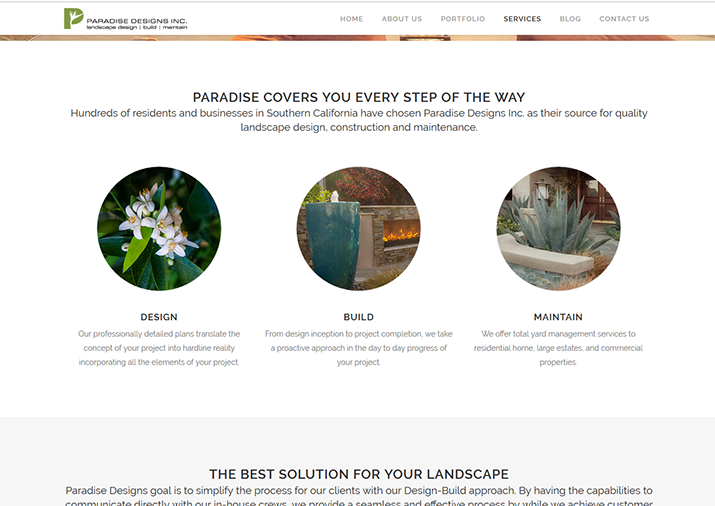The image size is (715, 506).
Task: Click the Paradise Designs Inc. logo
Action: [125, 19]
